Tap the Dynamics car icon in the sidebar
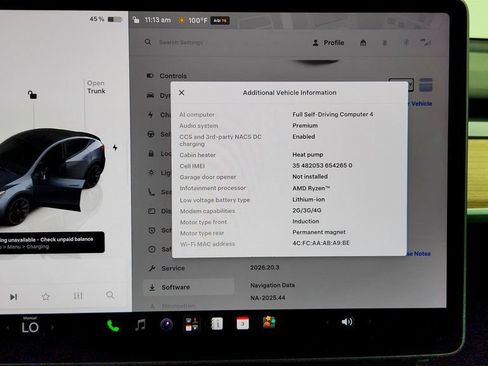The image size is (488, 366). [151, 96]
